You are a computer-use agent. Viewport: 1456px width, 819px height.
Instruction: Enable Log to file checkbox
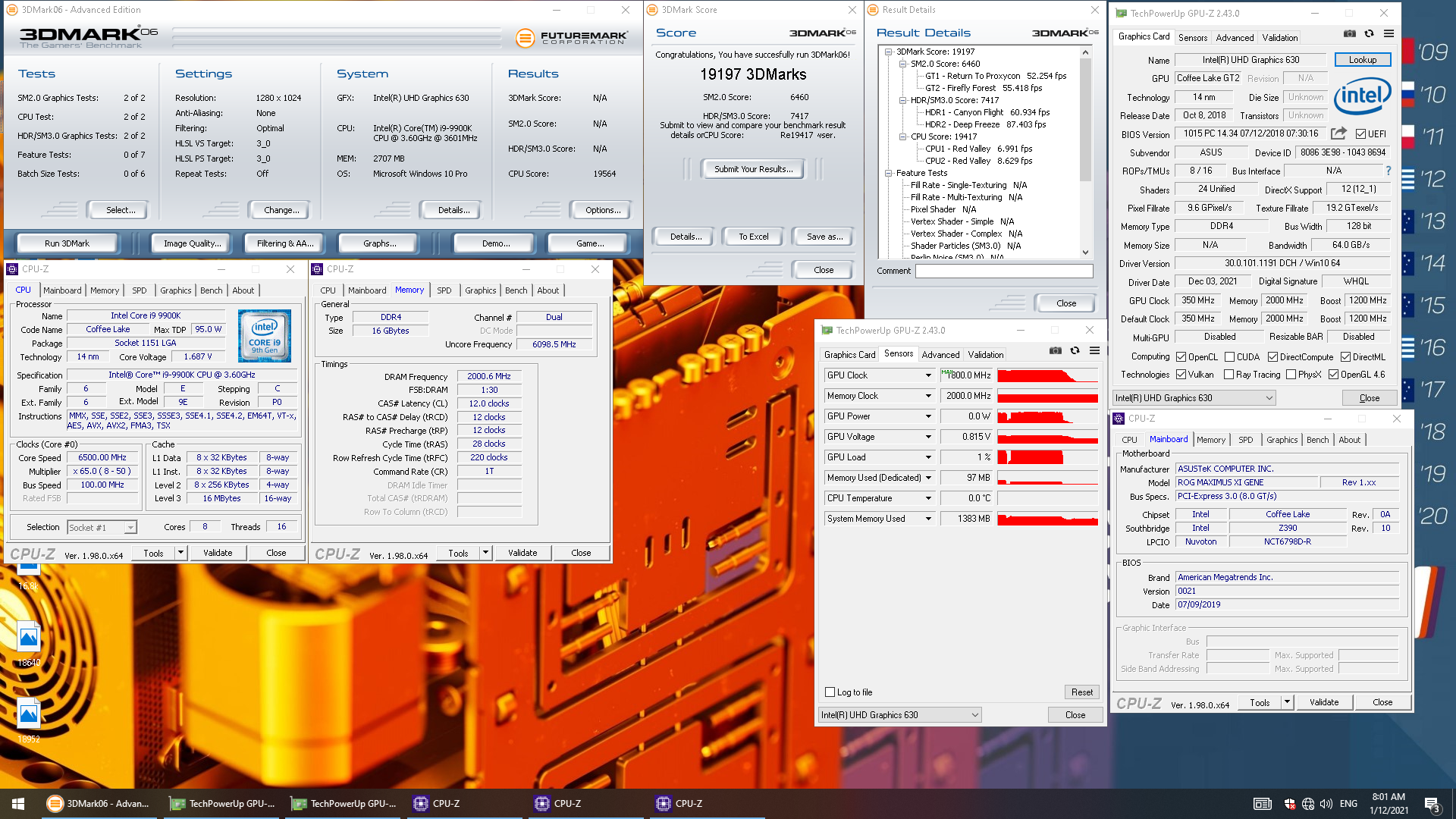(x=830, y=692)
